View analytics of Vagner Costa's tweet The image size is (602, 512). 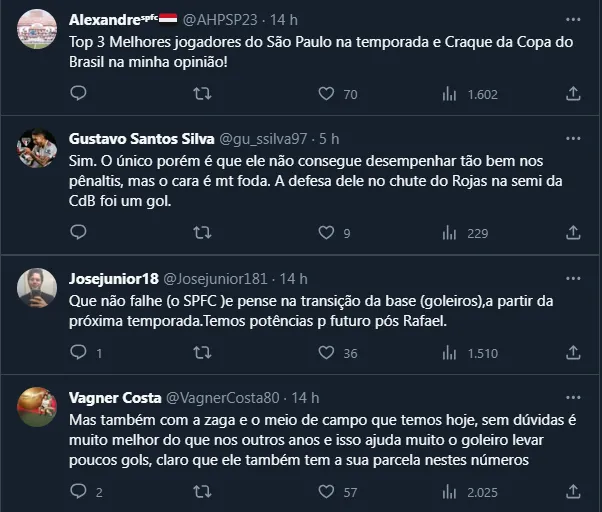[x=449, y=491]
